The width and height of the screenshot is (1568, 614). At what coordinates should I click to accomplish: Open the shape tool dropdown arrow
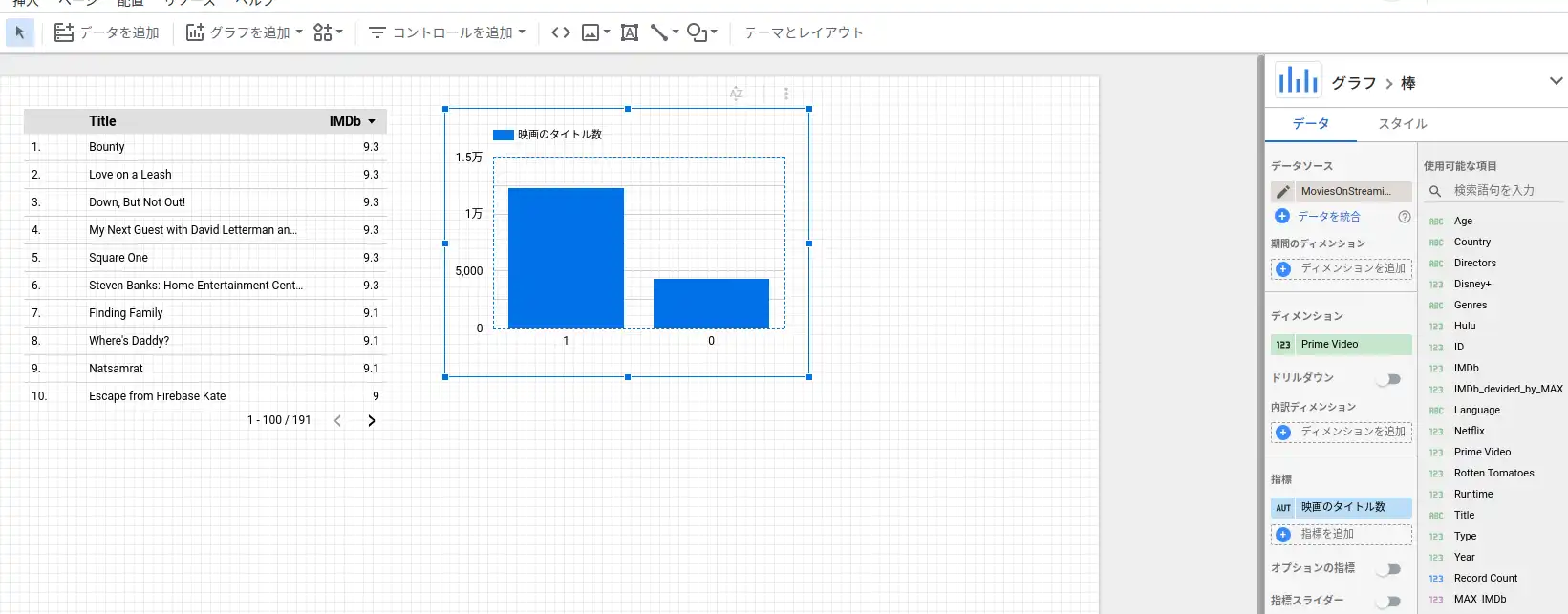pos(714,32)
